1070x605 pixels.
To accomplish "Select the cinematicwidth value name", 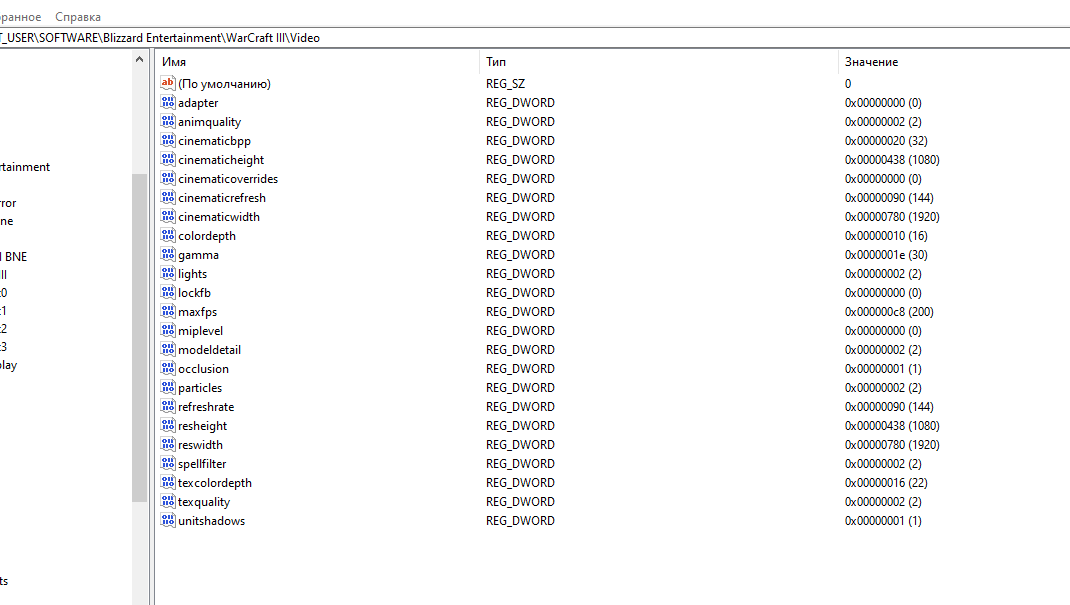I will 218,216.
